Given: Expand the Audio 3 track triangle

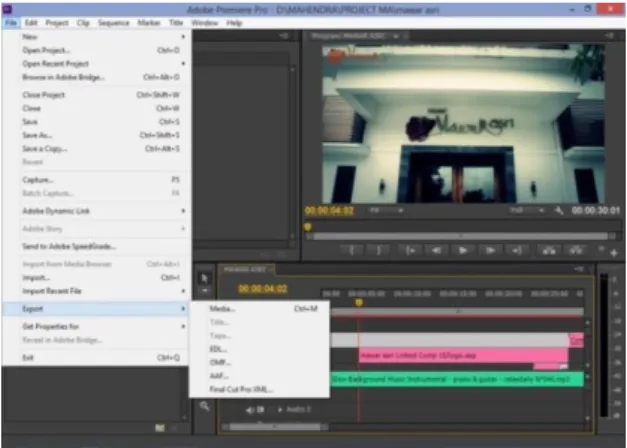Looking at the screenshot, I should (x=280, y=410).
